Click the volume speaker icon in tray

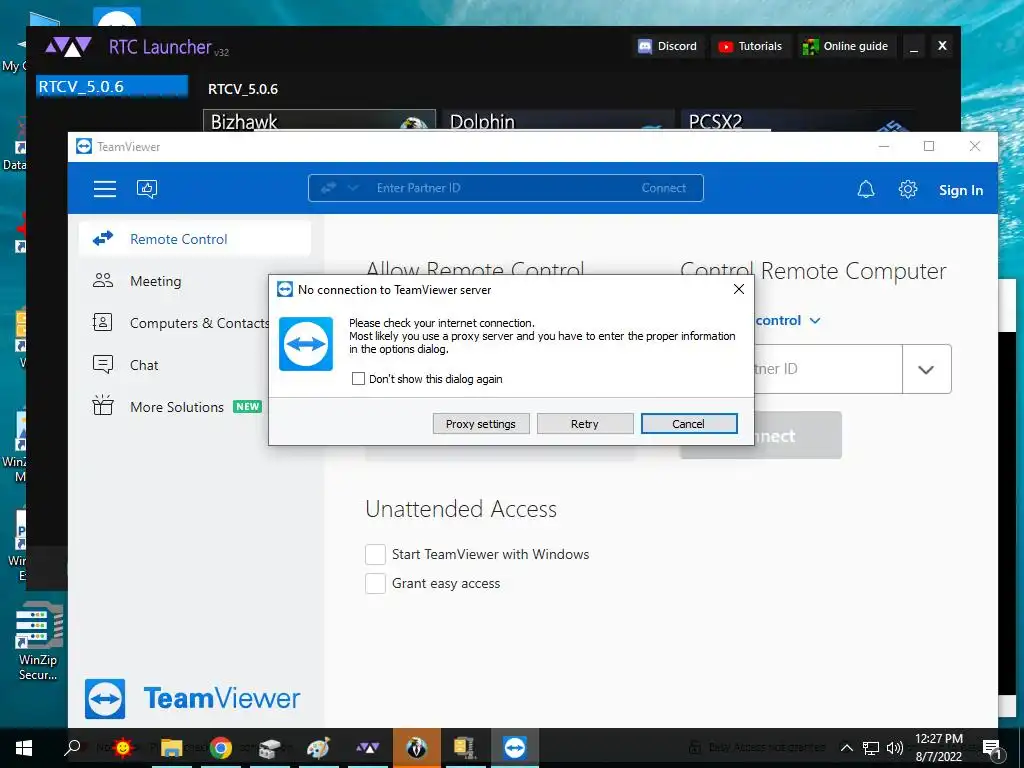(894, 748)
